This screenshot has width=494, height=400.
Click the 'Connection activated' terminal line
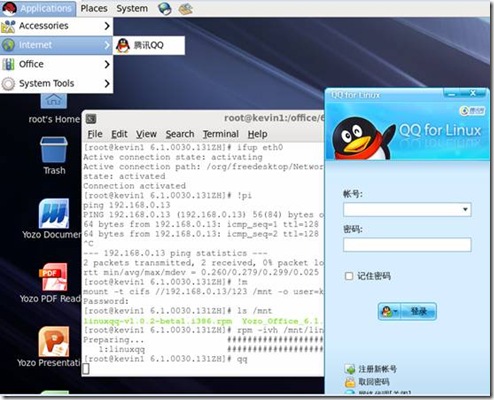point(134,186)
